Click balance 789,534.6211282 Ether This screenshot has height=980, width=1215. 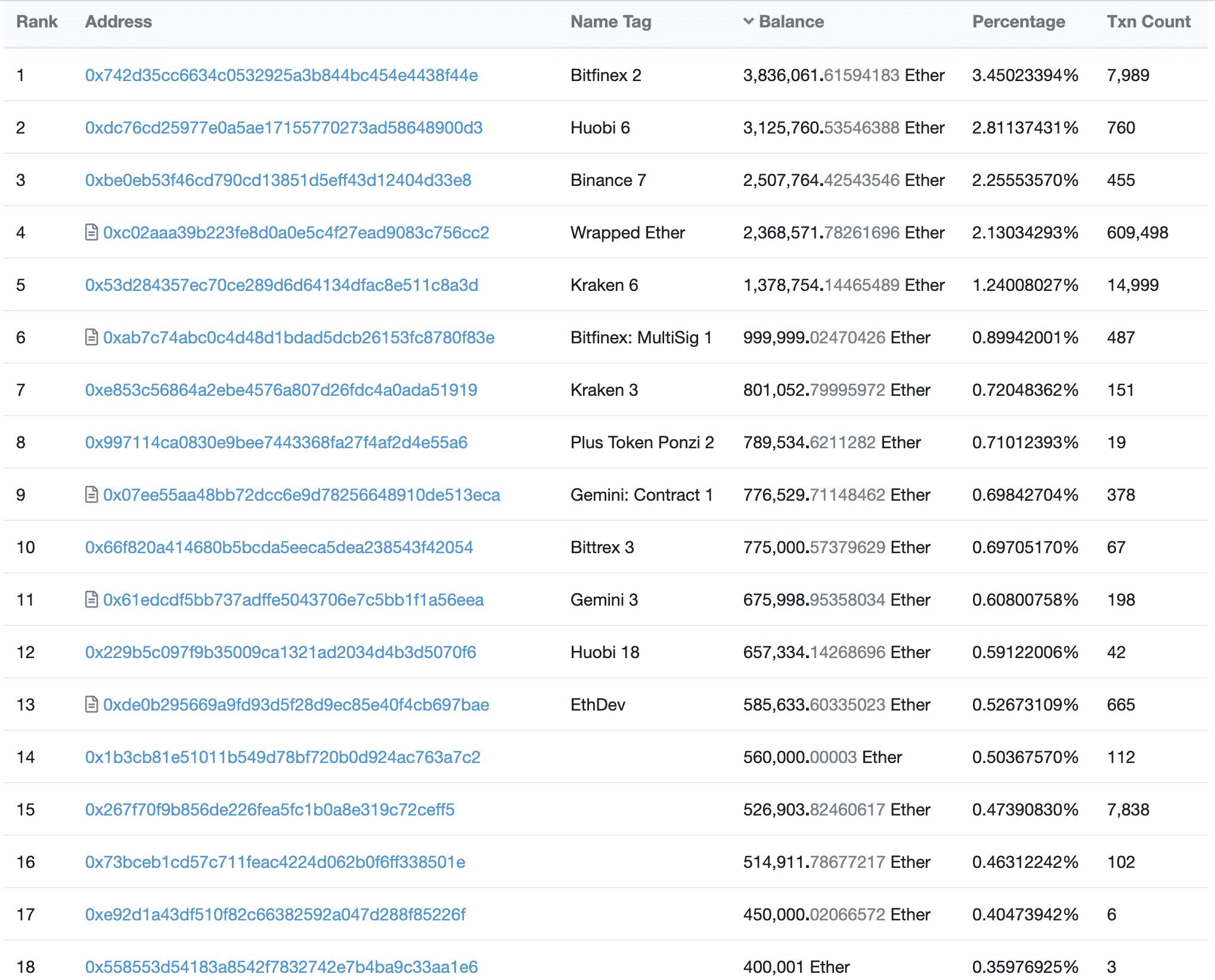click(x=832, y=442)
